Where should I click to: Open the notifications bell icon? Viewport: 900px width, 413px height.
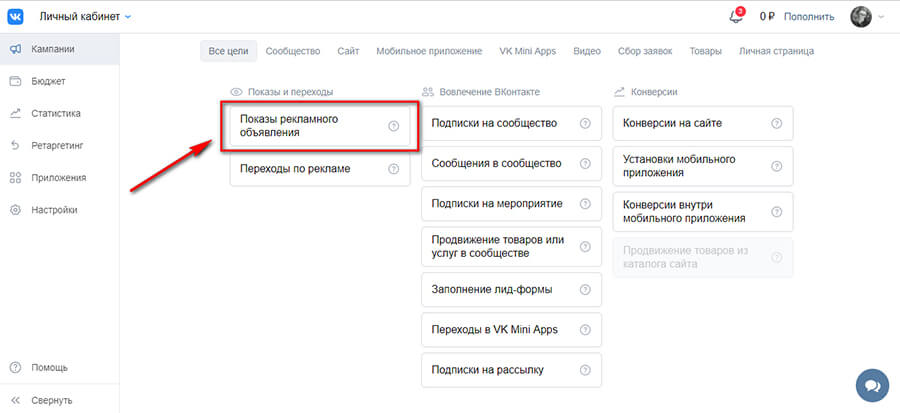coord(737,17)
